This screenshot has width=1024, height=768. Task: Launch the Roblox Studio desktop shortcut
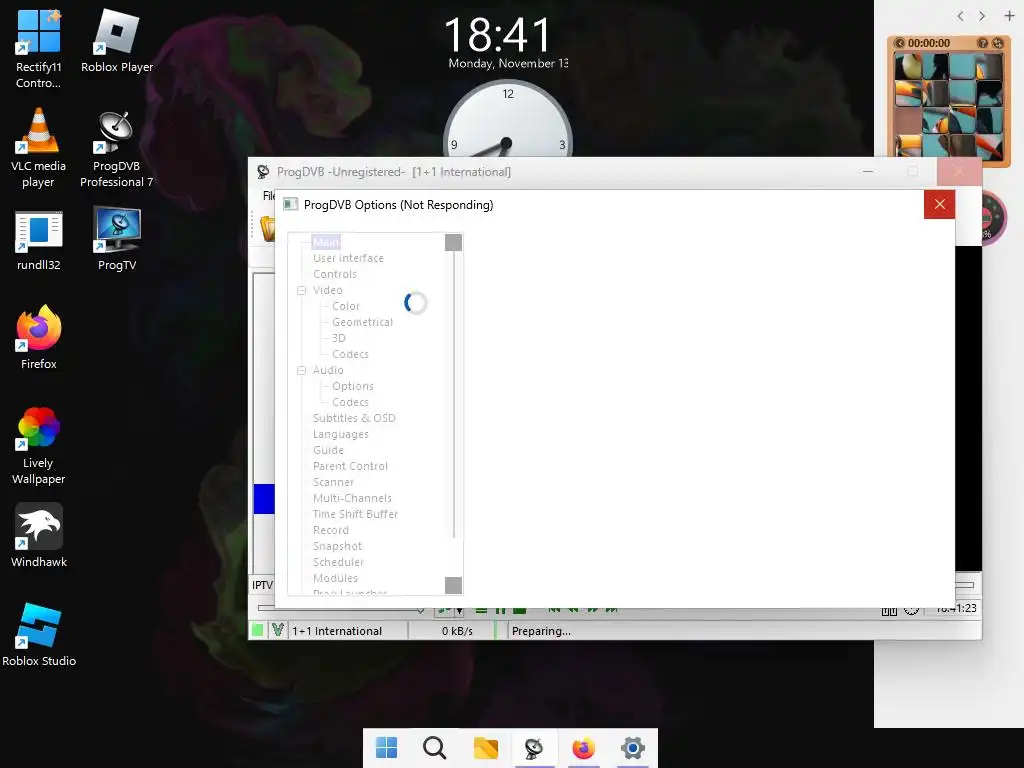tap(39, 635)
